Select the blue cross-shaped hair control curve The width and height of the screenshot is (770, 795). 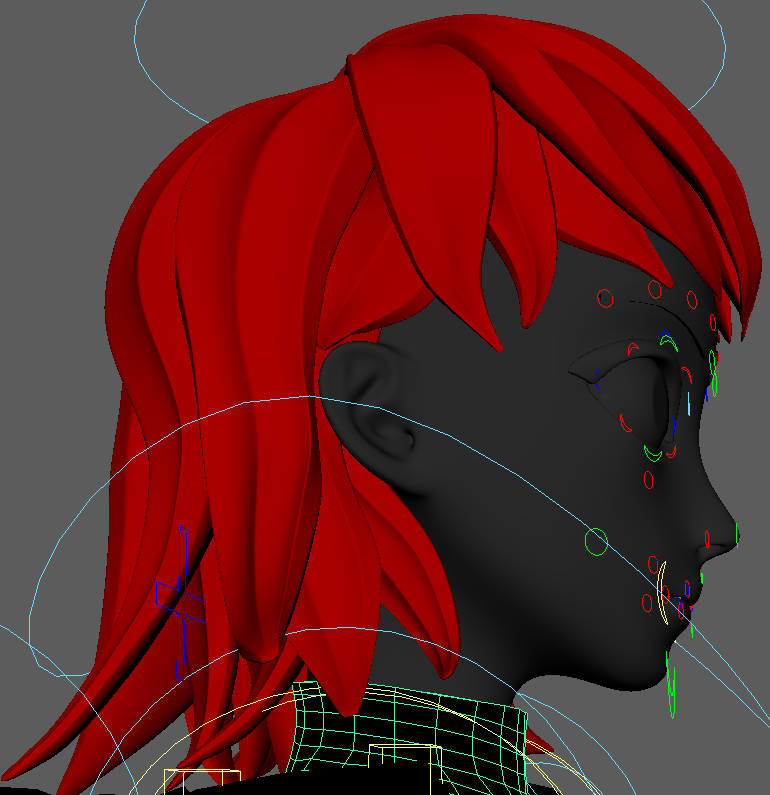(x=181, y=603)
